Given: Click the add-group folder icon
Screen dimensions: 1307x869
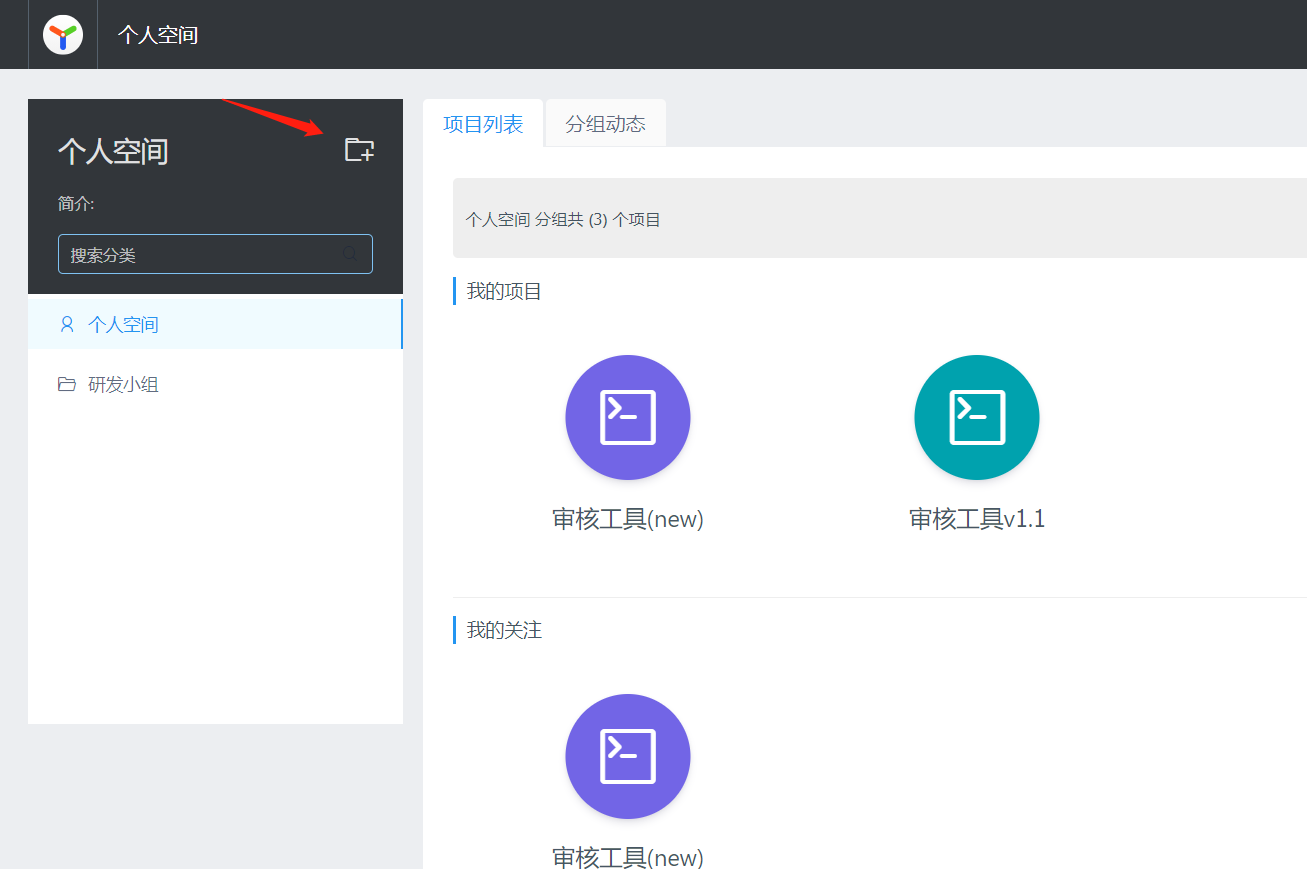Looking at the screenshot, I should [359, 148].
